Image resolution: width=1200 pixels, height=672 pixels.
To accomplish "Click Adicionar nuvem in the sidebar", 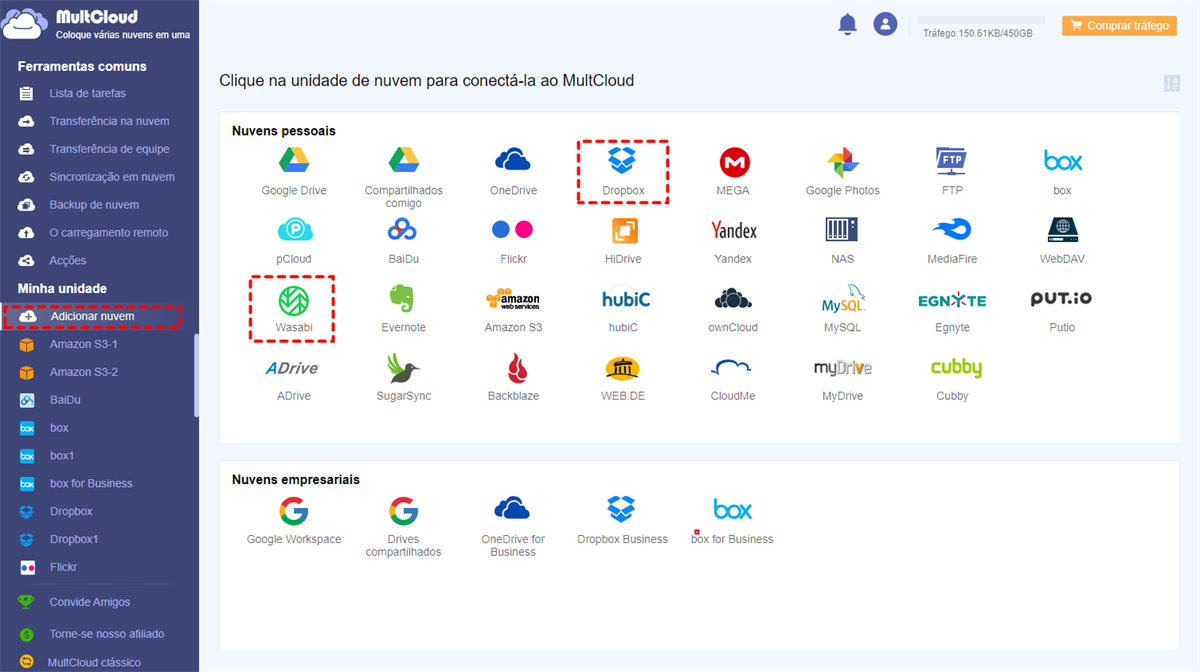I will [x=92, y=316].
